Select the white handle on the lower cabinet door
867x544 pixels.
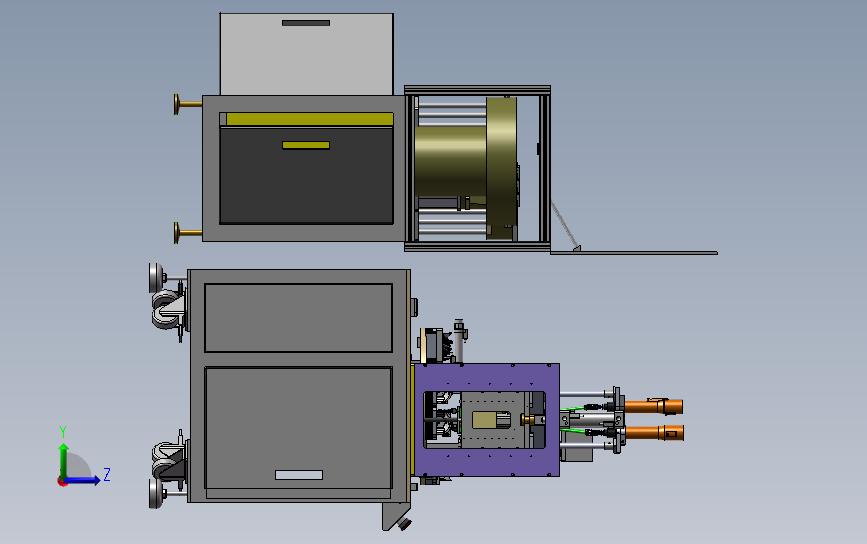coord(299,475)
